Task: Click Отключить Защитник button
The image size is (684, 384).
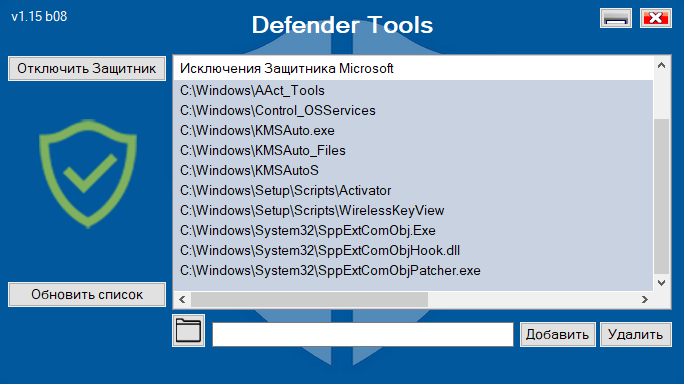Action: pyautogui.click(x=87, y=69)
